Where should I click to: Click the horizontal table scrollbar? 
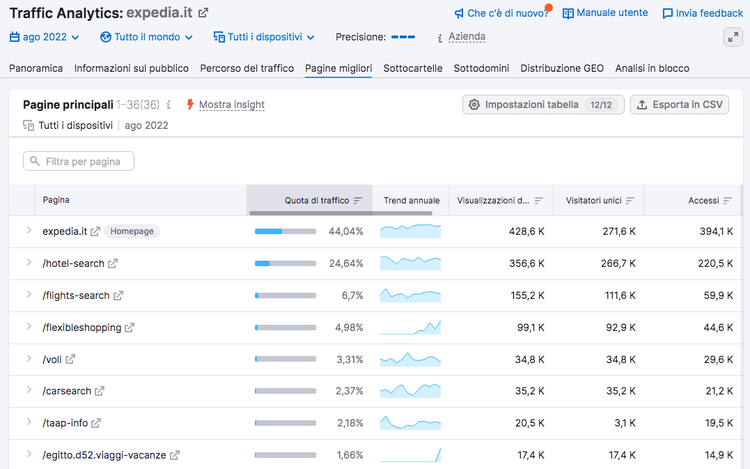[341, 213]
